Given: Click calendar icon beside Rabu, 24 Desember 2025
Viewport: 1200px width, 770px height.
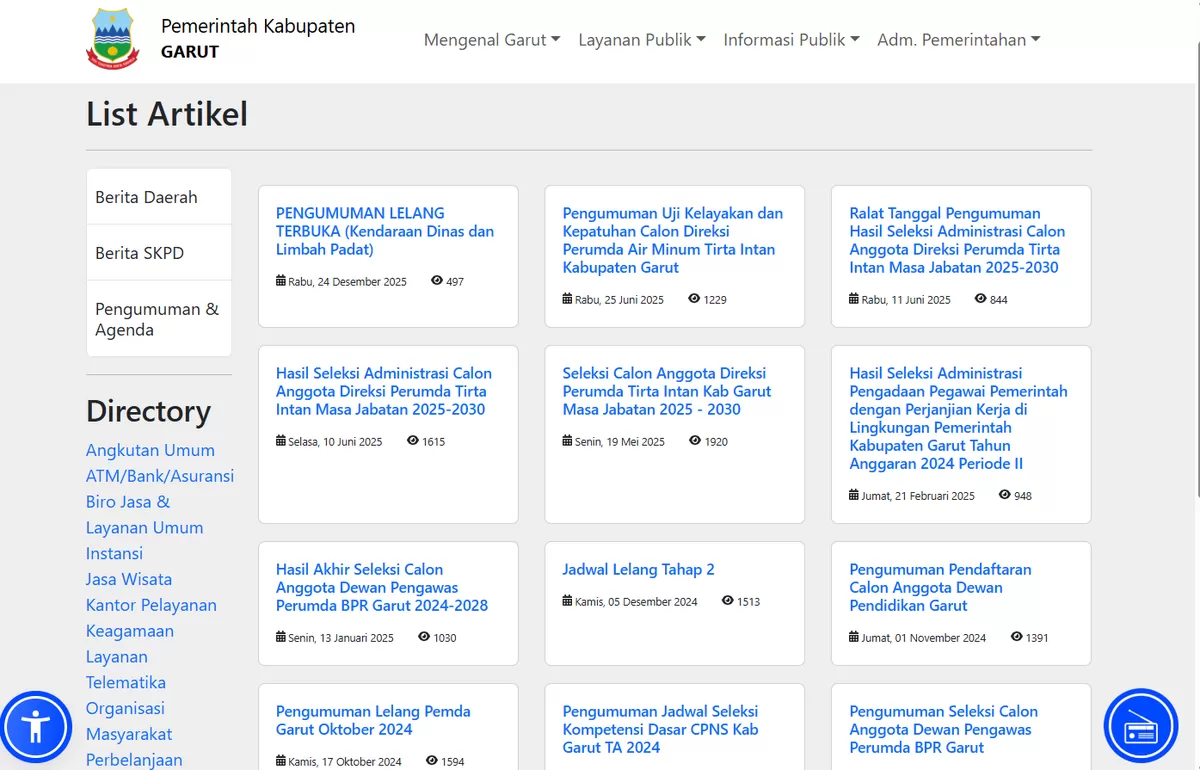Looking at the screenshot, I should coord(281,281).
